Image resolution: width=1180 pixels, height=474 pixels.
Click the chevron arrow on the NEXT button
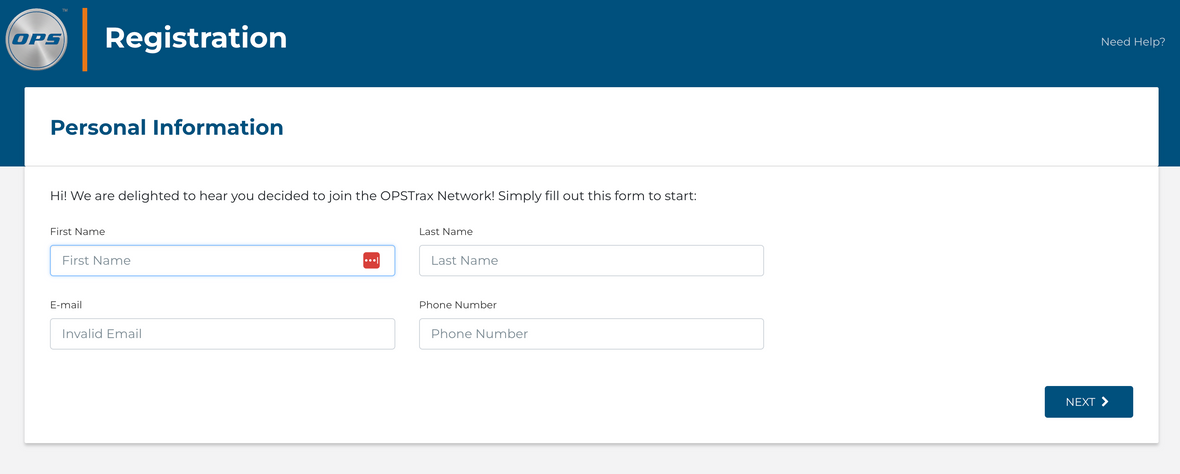pyautogui.click(x=1105, y=402)
